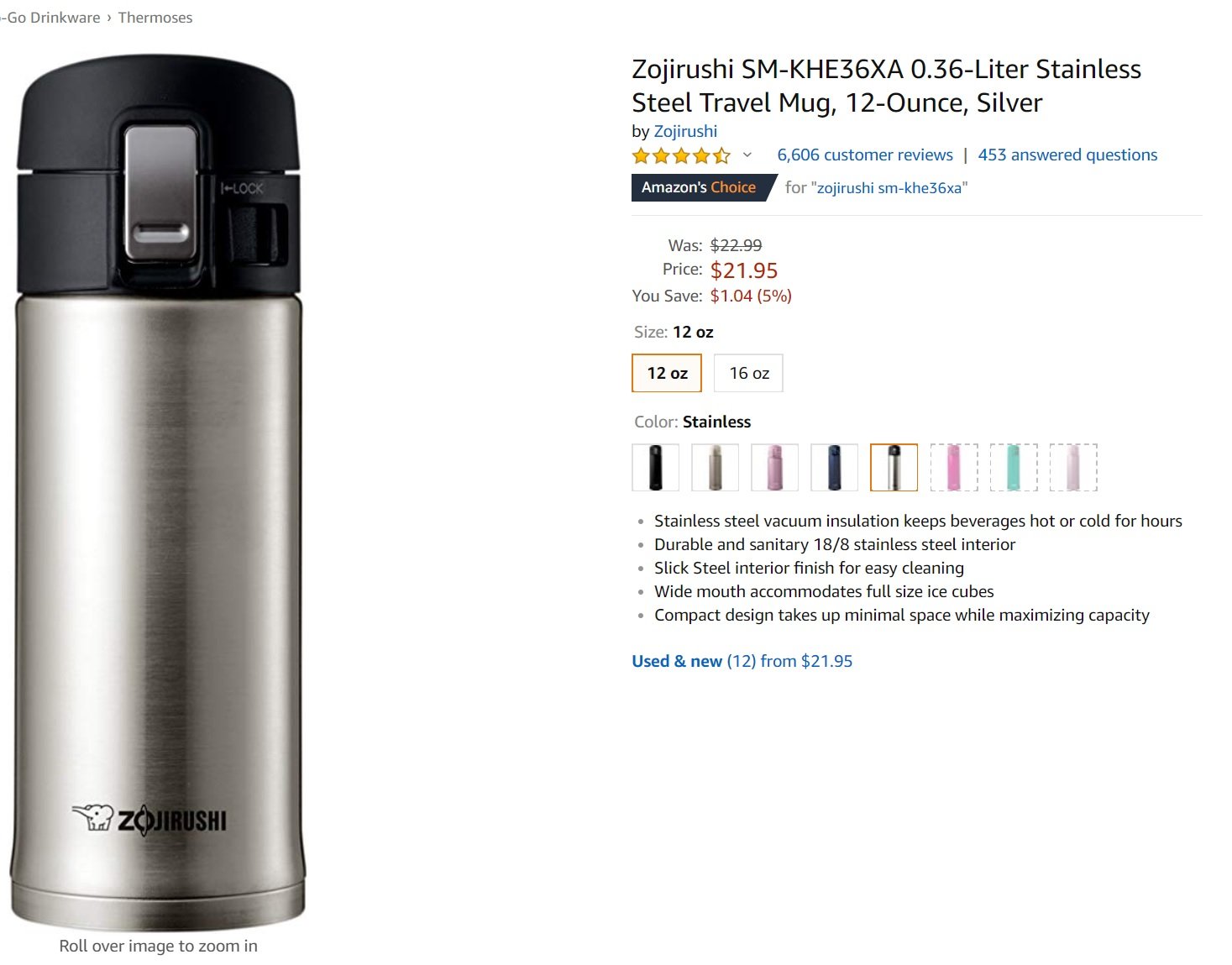Select the turquoise mug swatch
The width and height of the screenshot is (1232, 965).
(1014, 467)
